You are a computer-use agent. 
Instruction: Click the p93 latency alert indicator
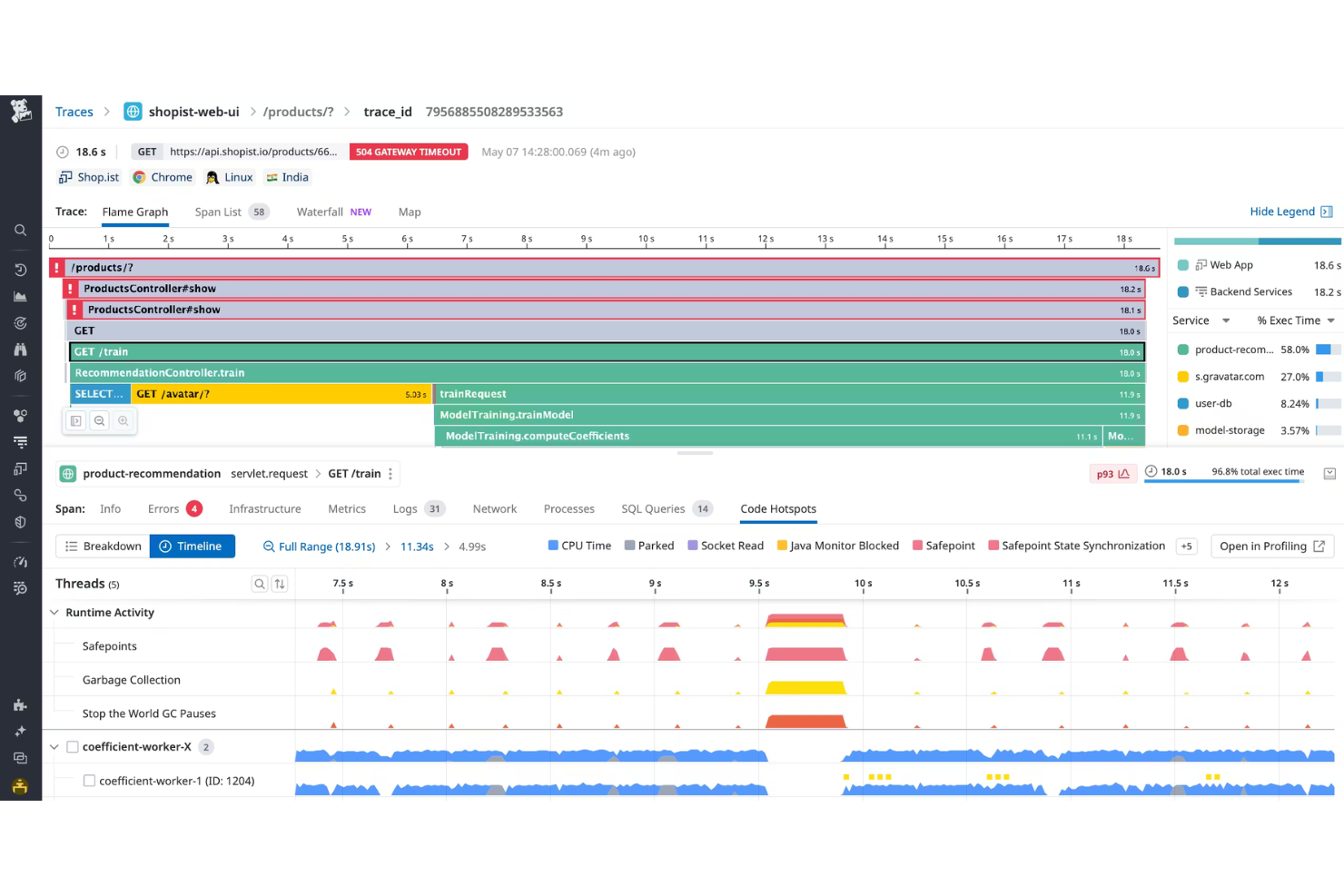coord(1112,473)
